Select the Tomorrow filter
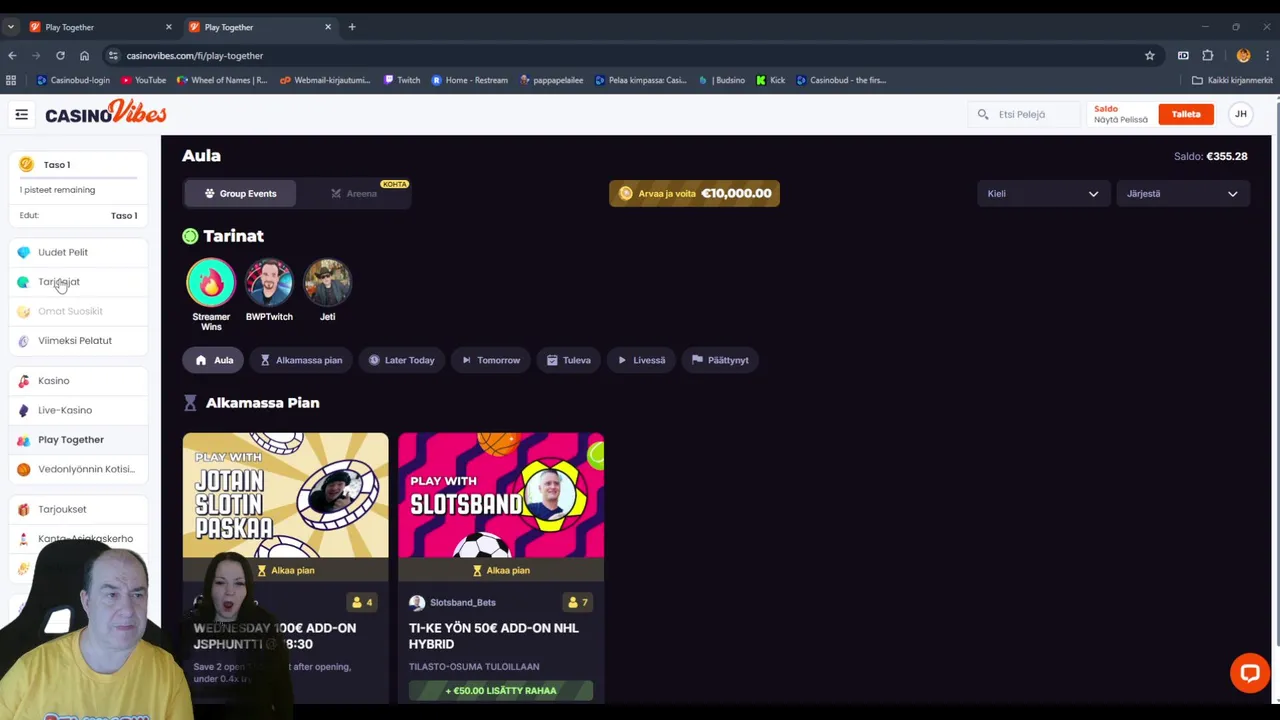This screenshot has height=720, width=1280. click(490, 360)
